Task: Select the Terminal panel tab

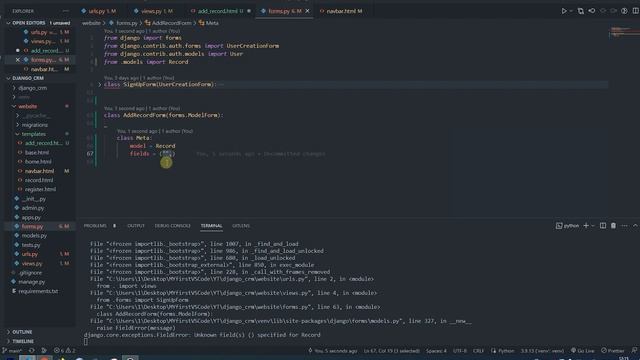Action: [x=211, y=226]
